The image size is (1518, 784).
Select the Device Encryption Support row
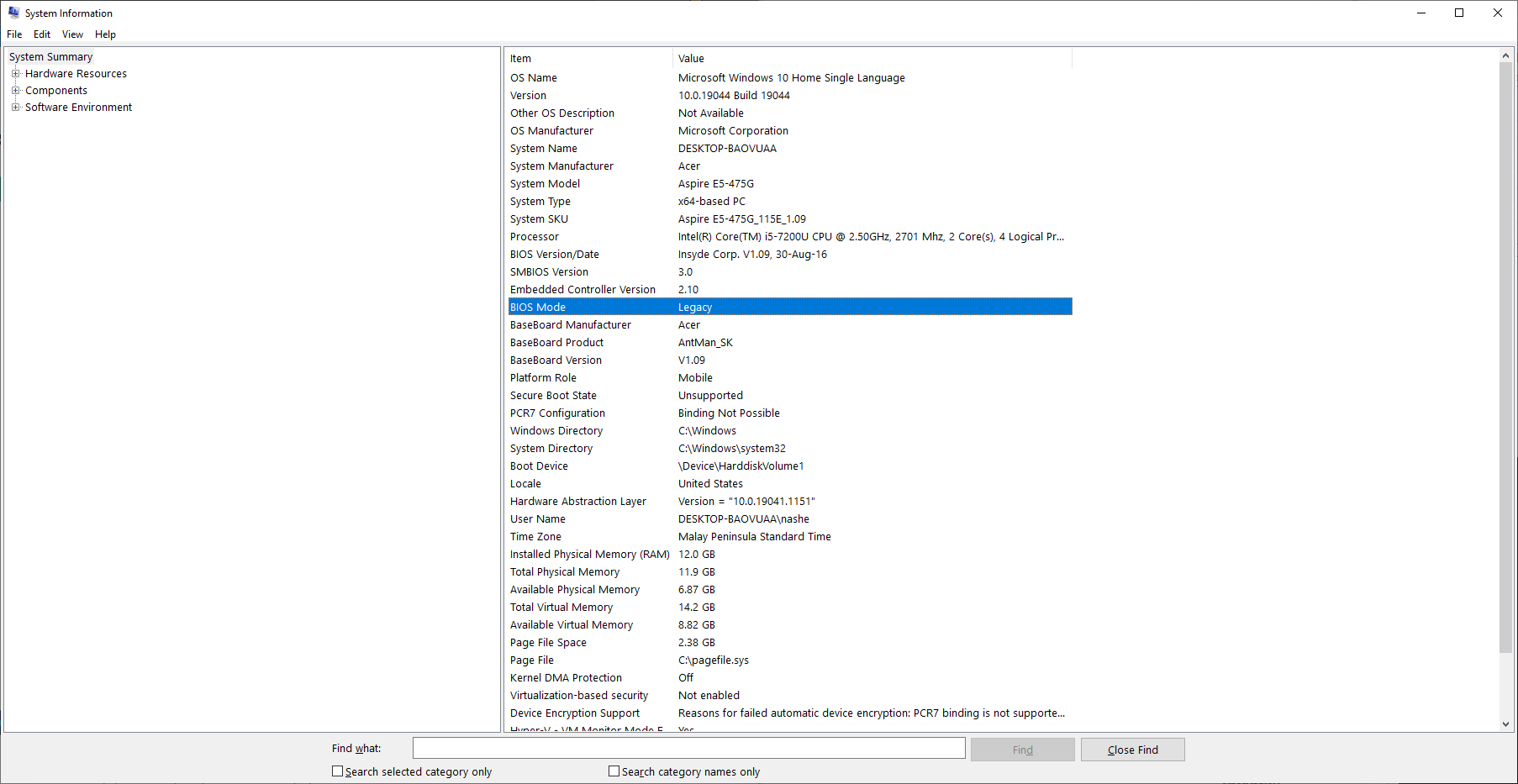pos(790,713)
